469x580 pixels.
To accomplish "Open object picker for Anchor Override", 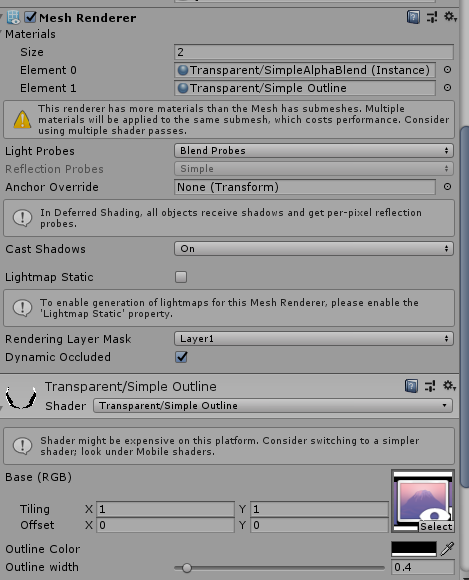I will click(448, 187).
